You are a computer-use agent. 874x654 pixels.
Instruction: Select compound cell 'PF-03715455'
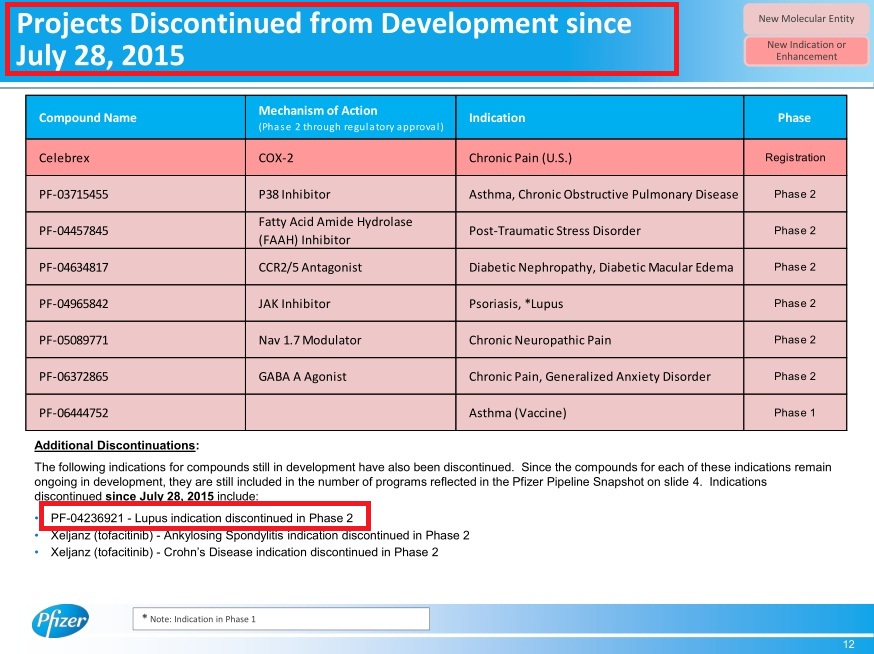click(135, 194)
